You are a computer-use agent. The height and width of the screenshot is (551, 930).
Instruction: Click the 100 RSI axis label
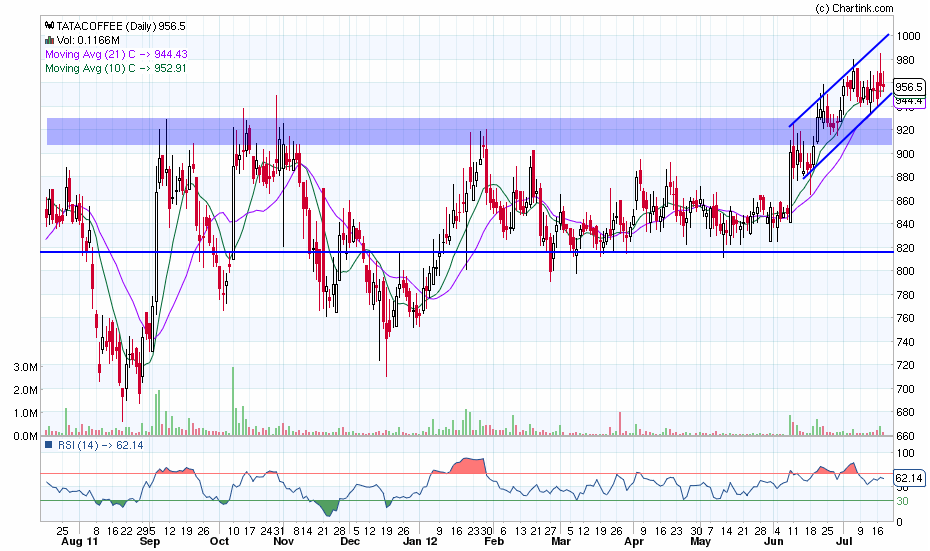pos(905,454)
